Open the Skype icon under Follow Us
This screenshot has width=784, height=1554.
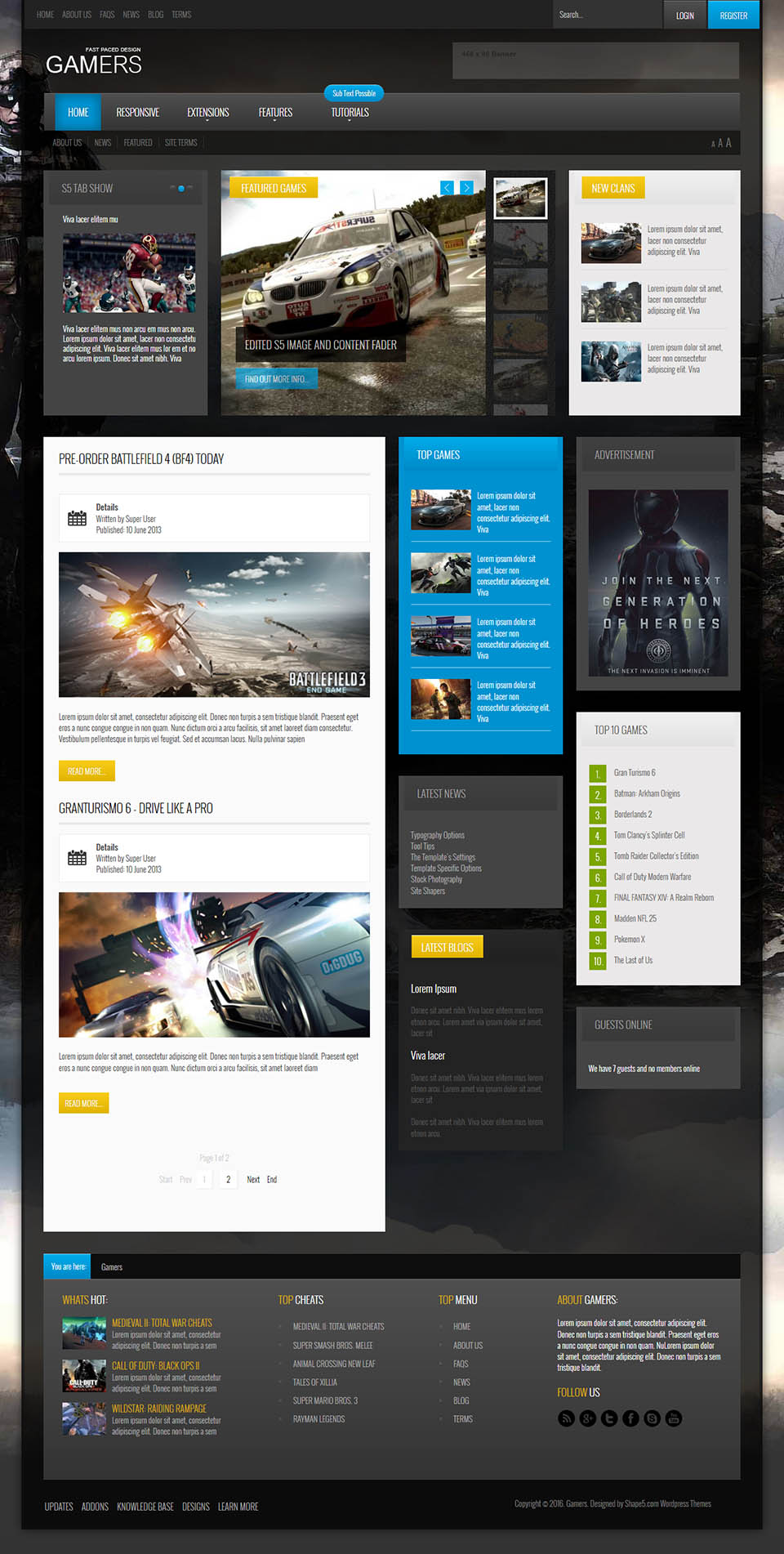pyautogui.click(x=652, y=1418)
